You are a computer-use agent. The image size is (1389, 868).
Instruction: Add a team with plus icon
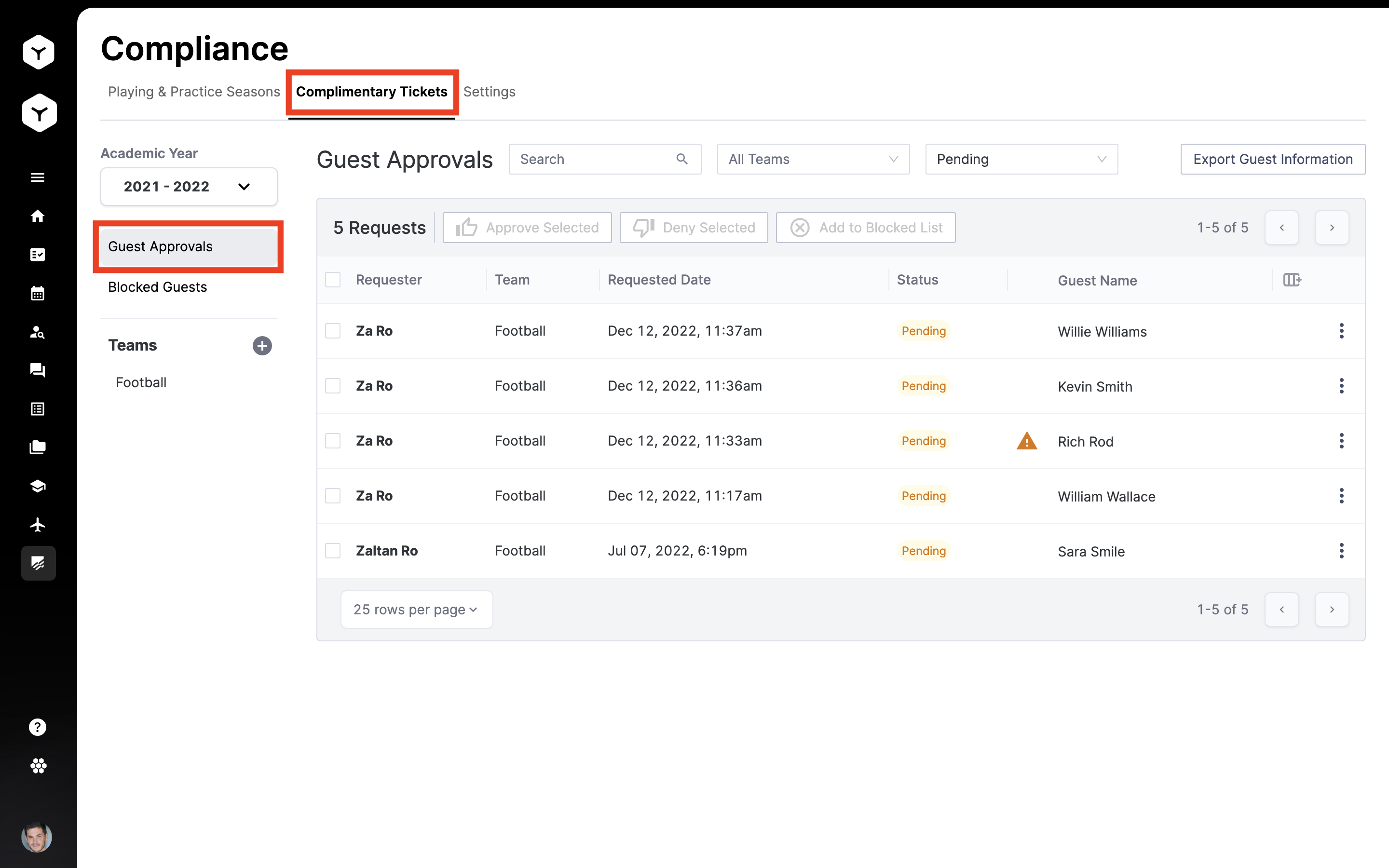(x=262, y=346)
